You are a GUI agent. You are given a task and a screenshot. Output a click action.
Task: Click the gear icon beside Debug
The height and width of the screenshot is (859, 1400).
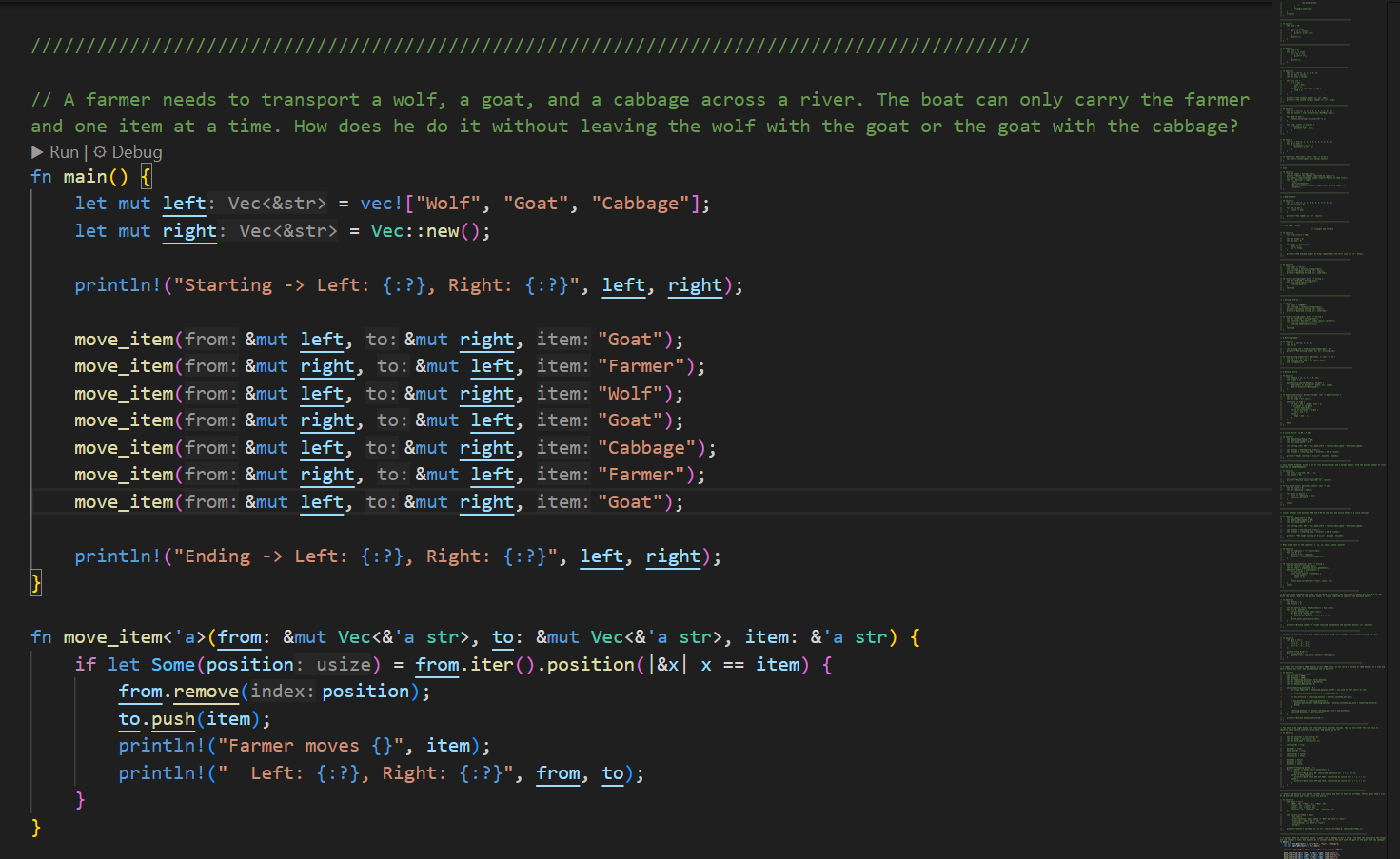100,152
